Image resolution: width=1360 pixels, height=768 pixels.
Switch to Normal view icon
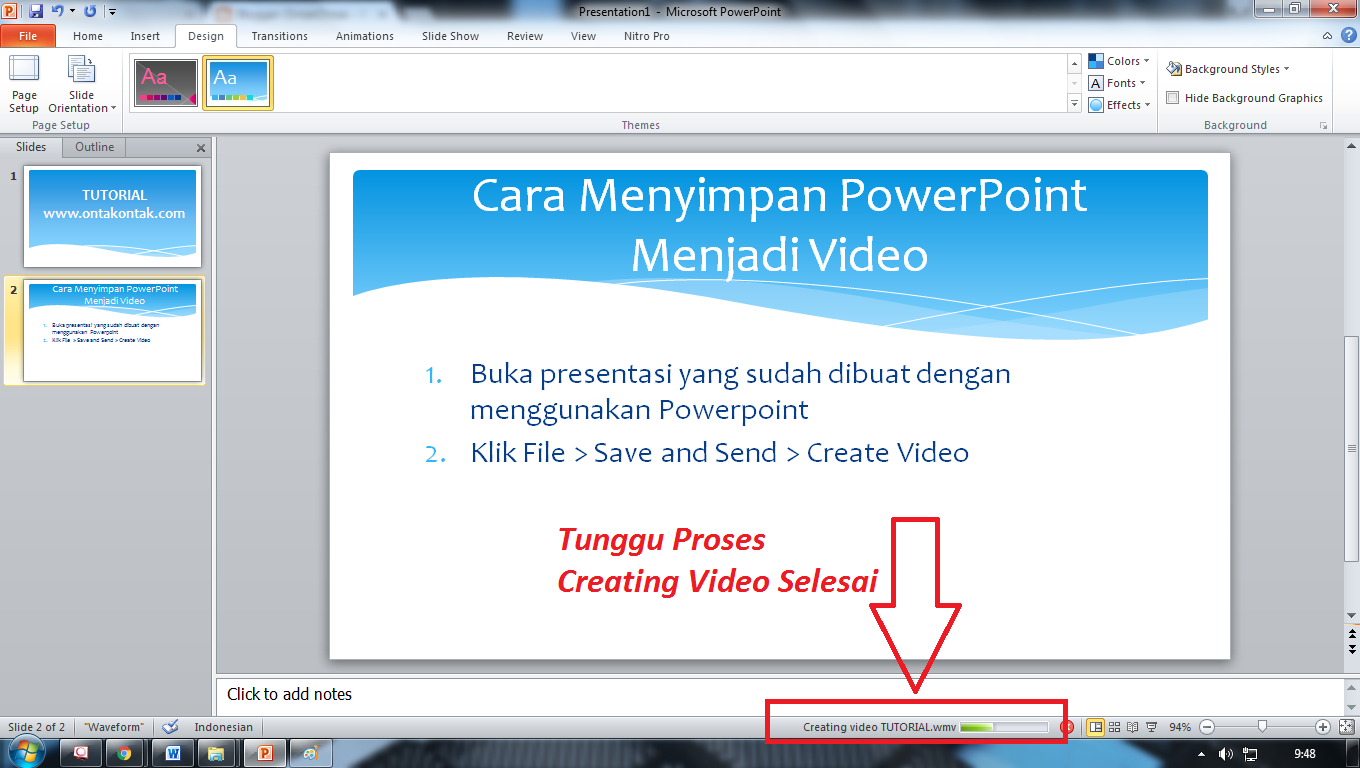(x=1096, y=727)
